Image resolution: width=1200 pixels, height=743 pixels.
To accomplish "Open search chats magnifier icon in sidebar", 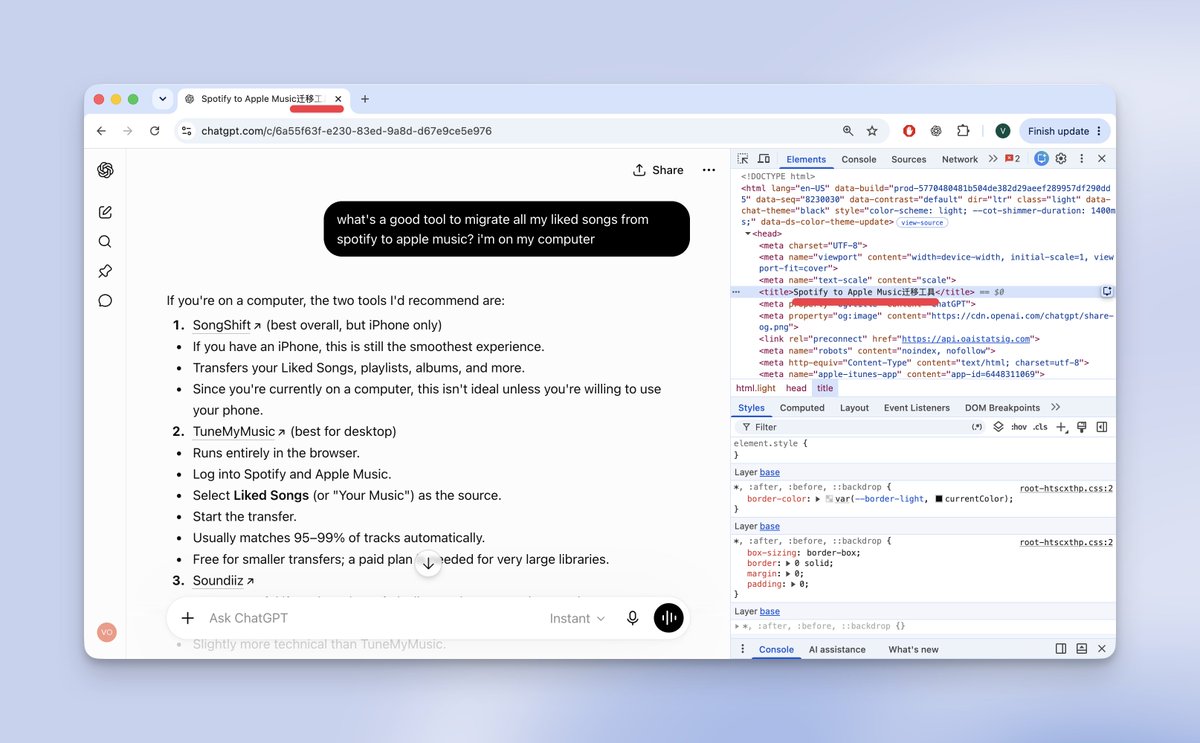I will tap(105, 241).
